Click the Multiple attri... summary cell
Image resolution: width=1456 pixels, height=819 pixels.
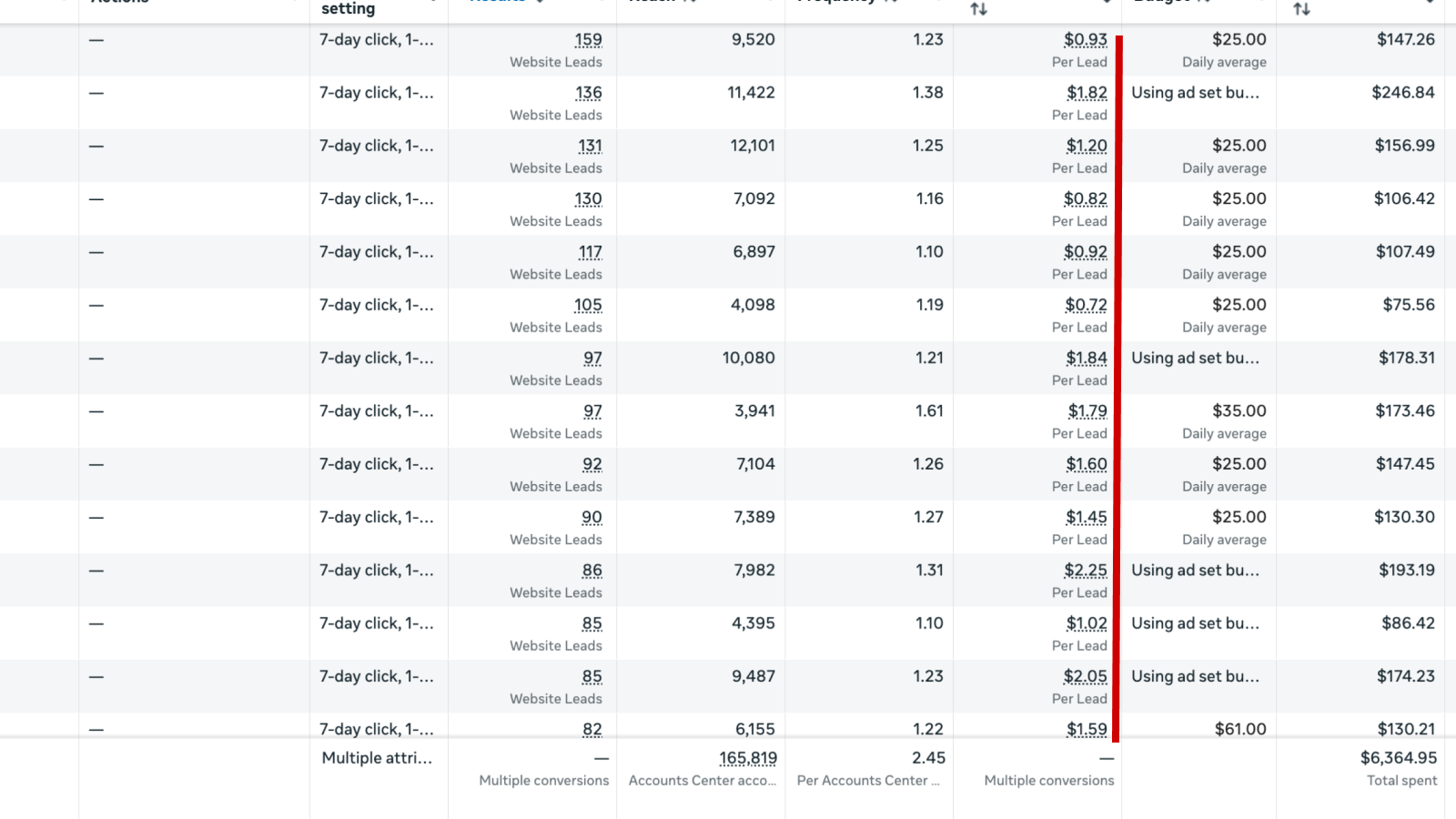(377, 758)
